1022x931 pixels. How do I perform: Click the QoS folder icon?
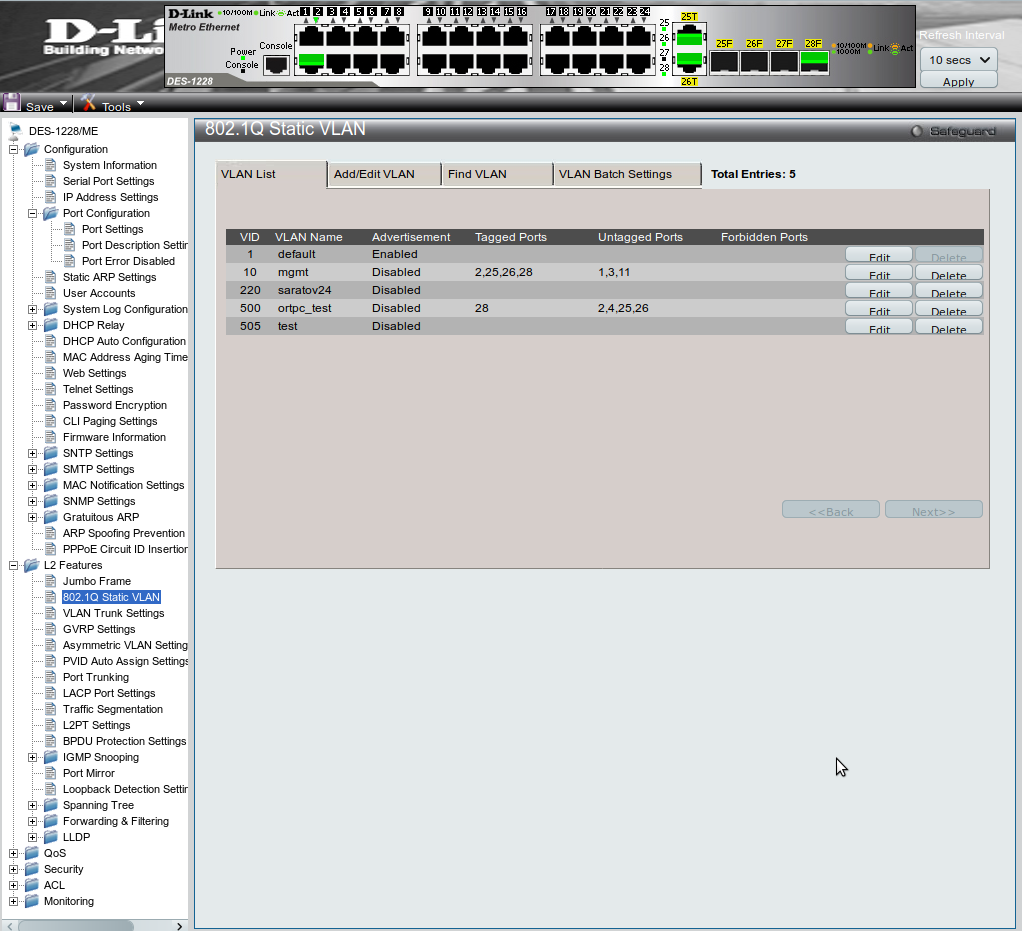pyautogui.click(x=32, y=853)
